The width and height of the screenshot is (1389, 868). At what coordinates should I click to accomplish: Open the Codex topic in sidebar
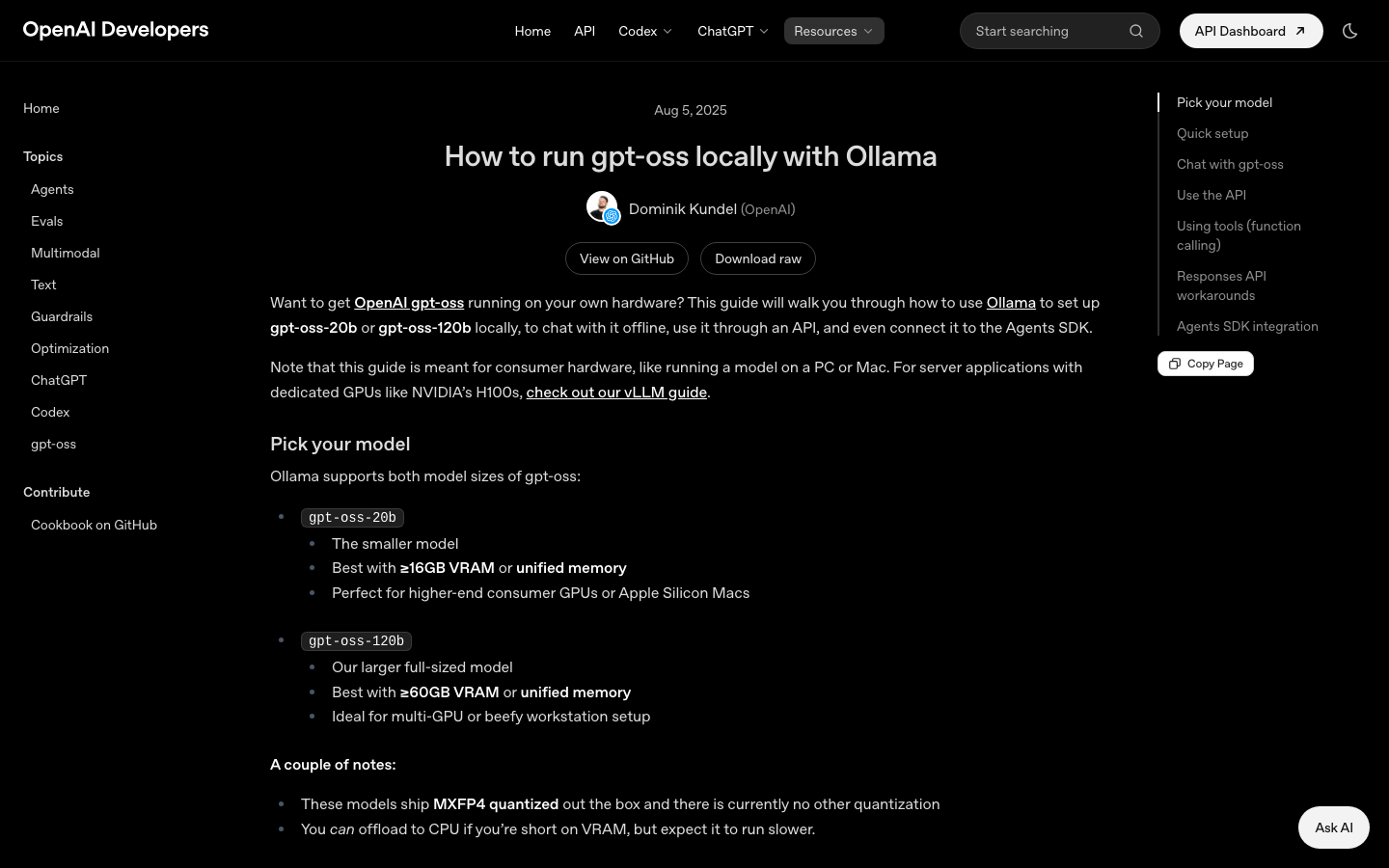(x=50, y=412)
